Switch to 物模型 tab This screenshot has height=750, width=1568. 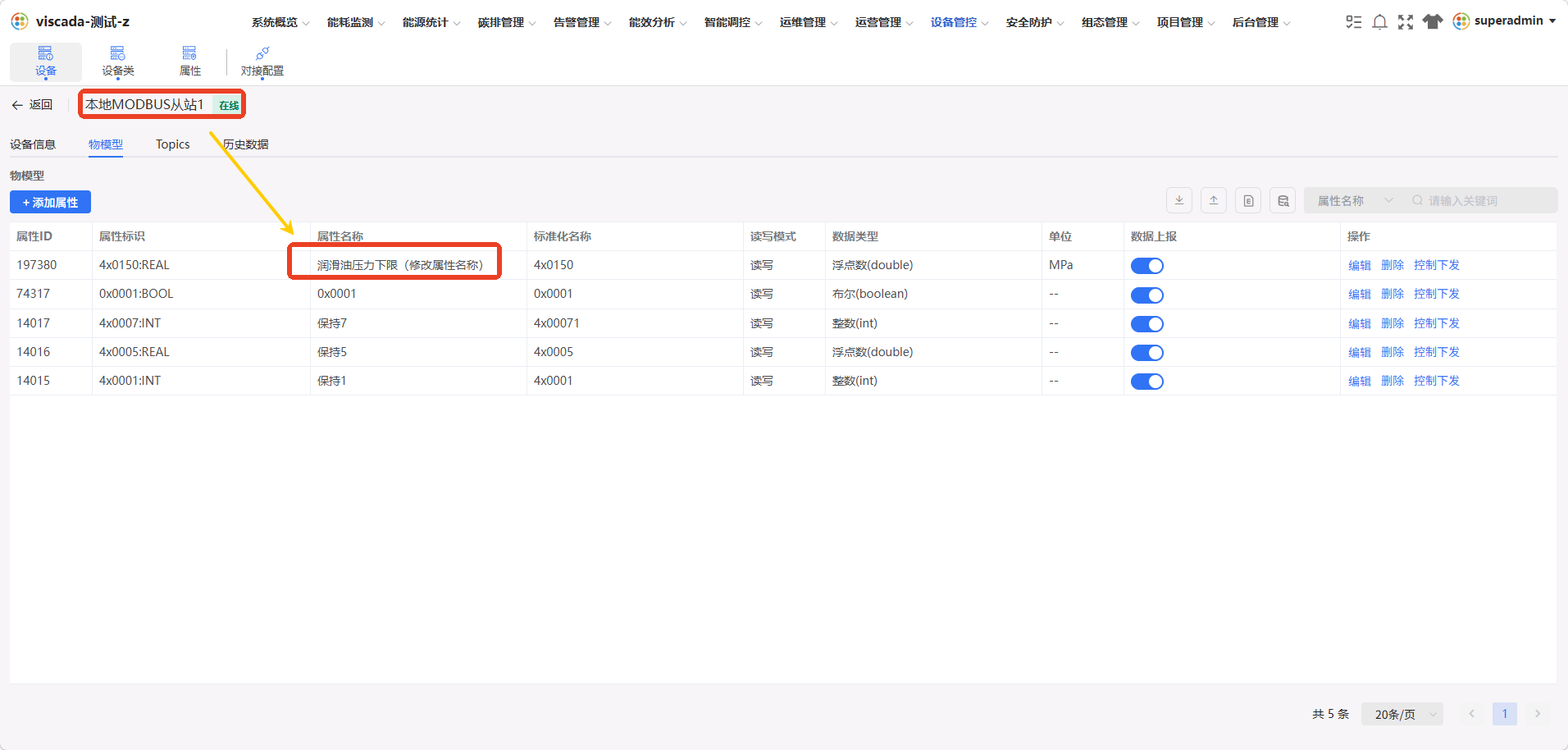tap(106, 144)
